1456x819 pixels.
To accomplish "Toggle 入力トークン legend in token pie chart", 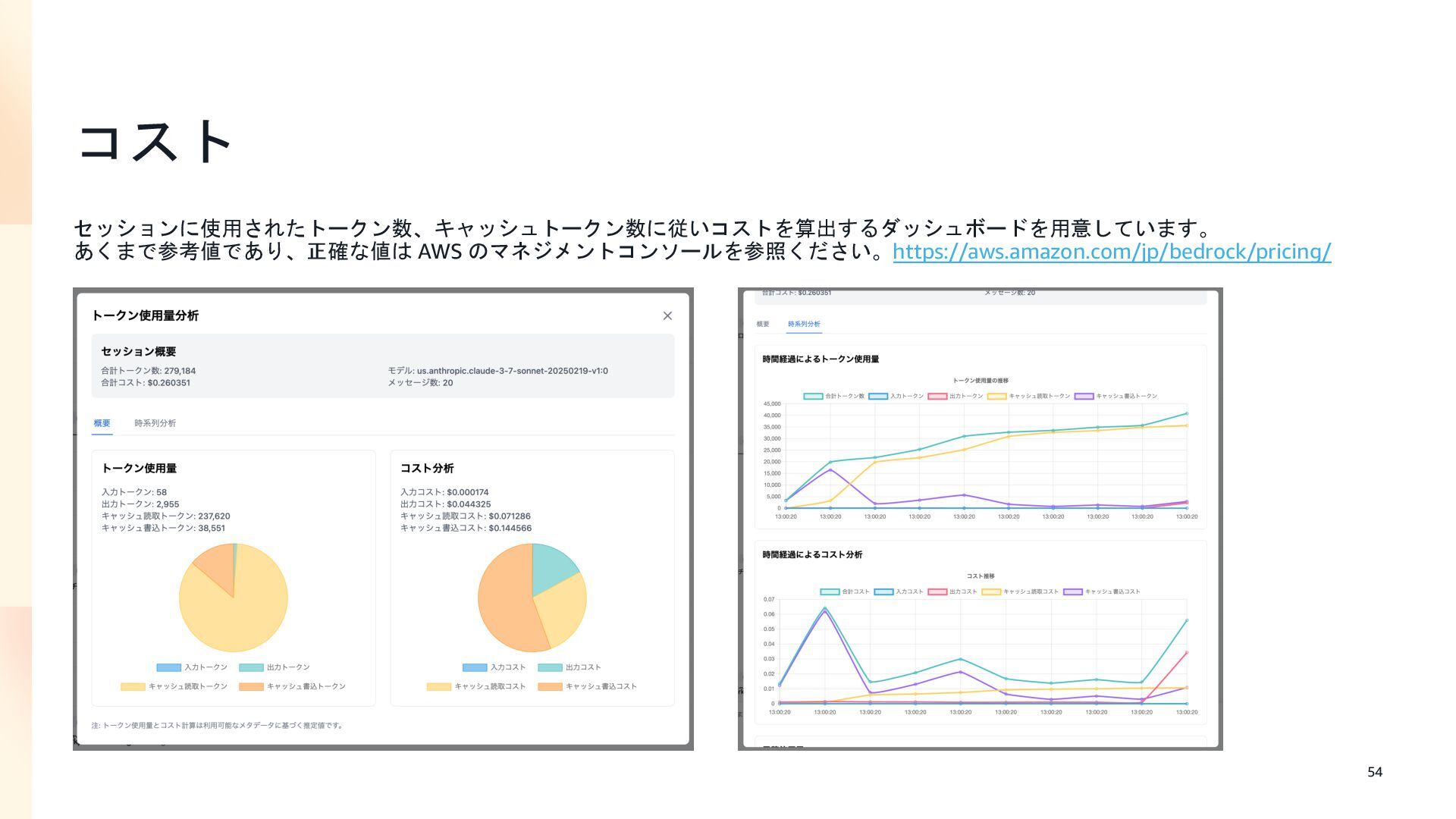I will tap(193, 667).
